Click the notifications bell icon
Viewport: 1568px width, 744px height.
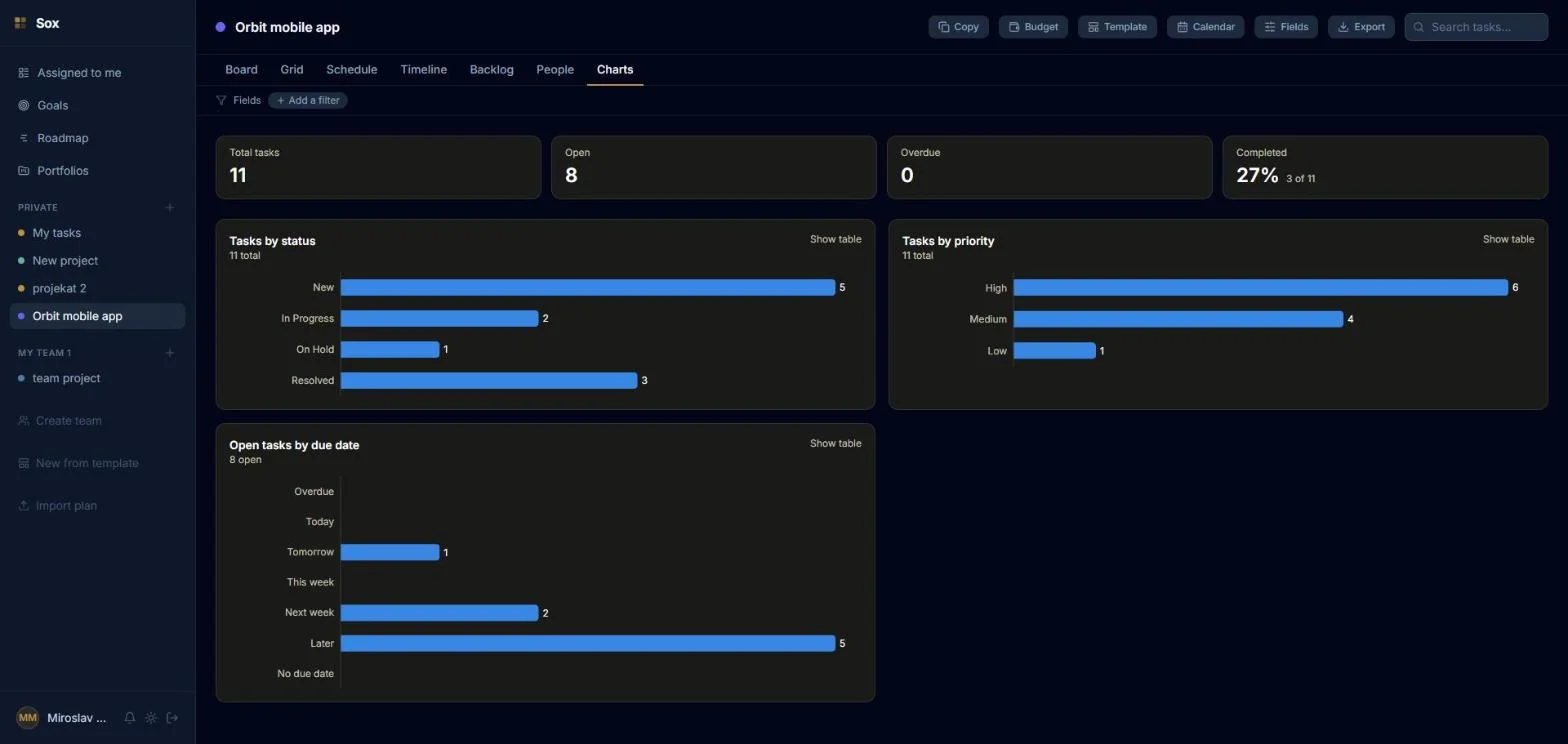point(130,718)
